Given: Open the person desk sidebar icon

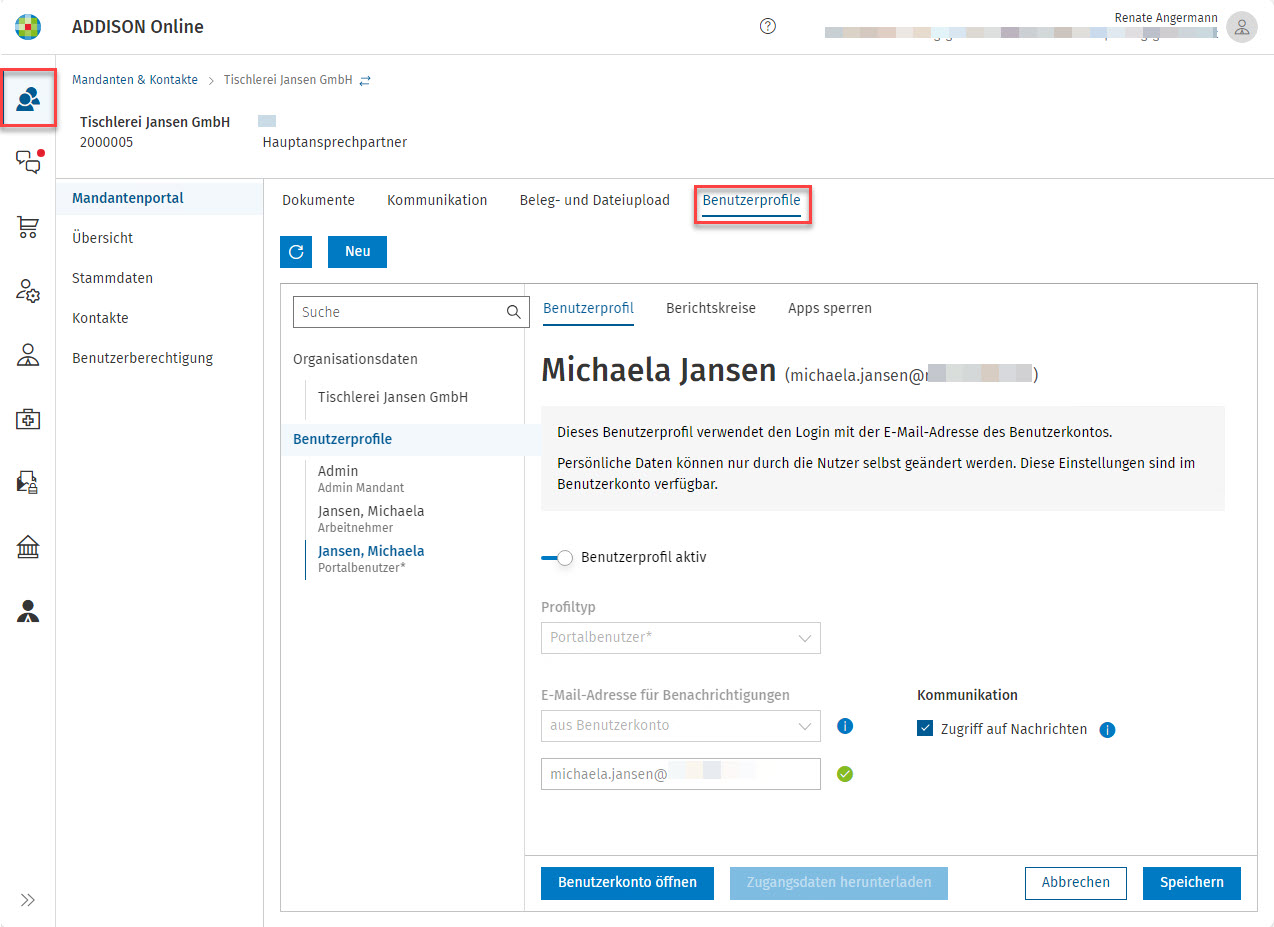Looking at the screenshot, I should (28, 355).
